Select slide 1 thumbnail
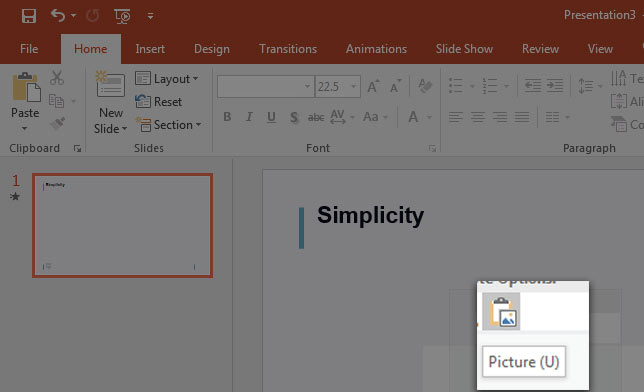This screenshot has height=392, width=644. (122, 226)
